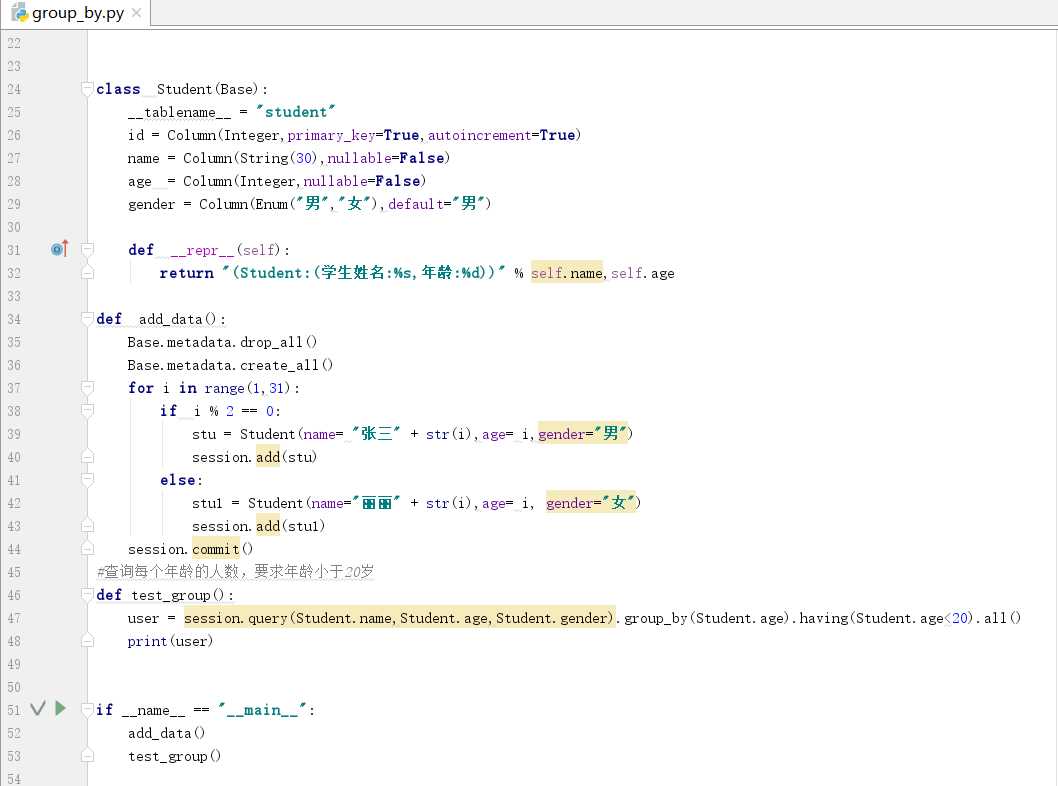Viewport: 1058px width, 786px height.
Task: Click "create_all" on line 36
Action: (279, 365)
